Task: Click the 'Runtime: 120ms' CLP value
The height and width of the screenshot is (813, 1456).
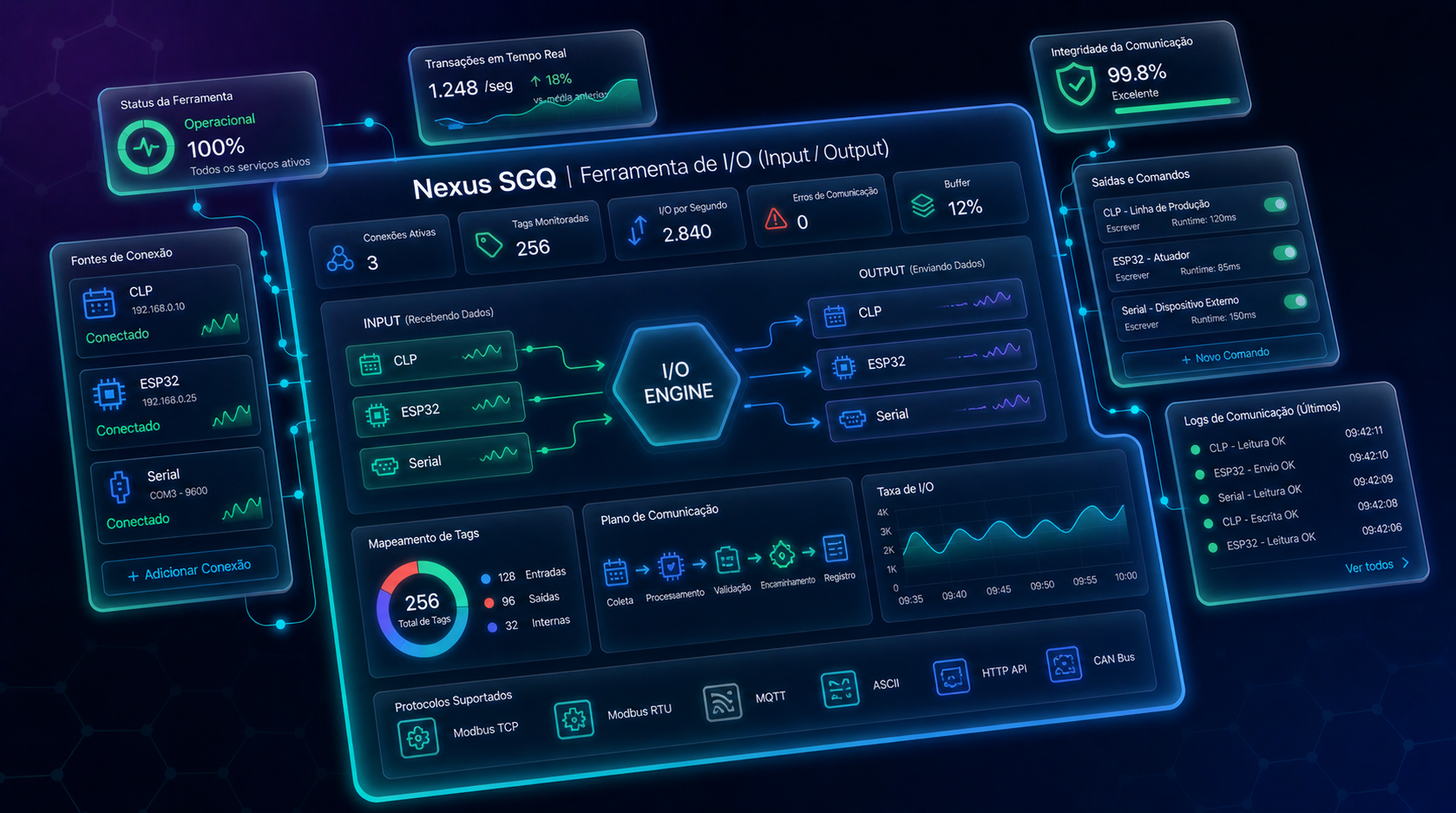Action: [x=1203, y=220]
